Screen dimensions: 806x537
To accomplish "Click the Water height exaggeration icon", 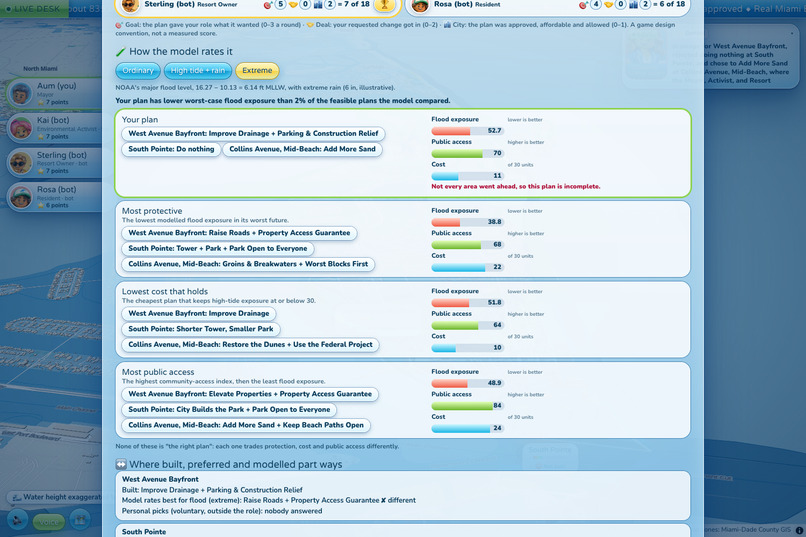I will click(16, 497).
